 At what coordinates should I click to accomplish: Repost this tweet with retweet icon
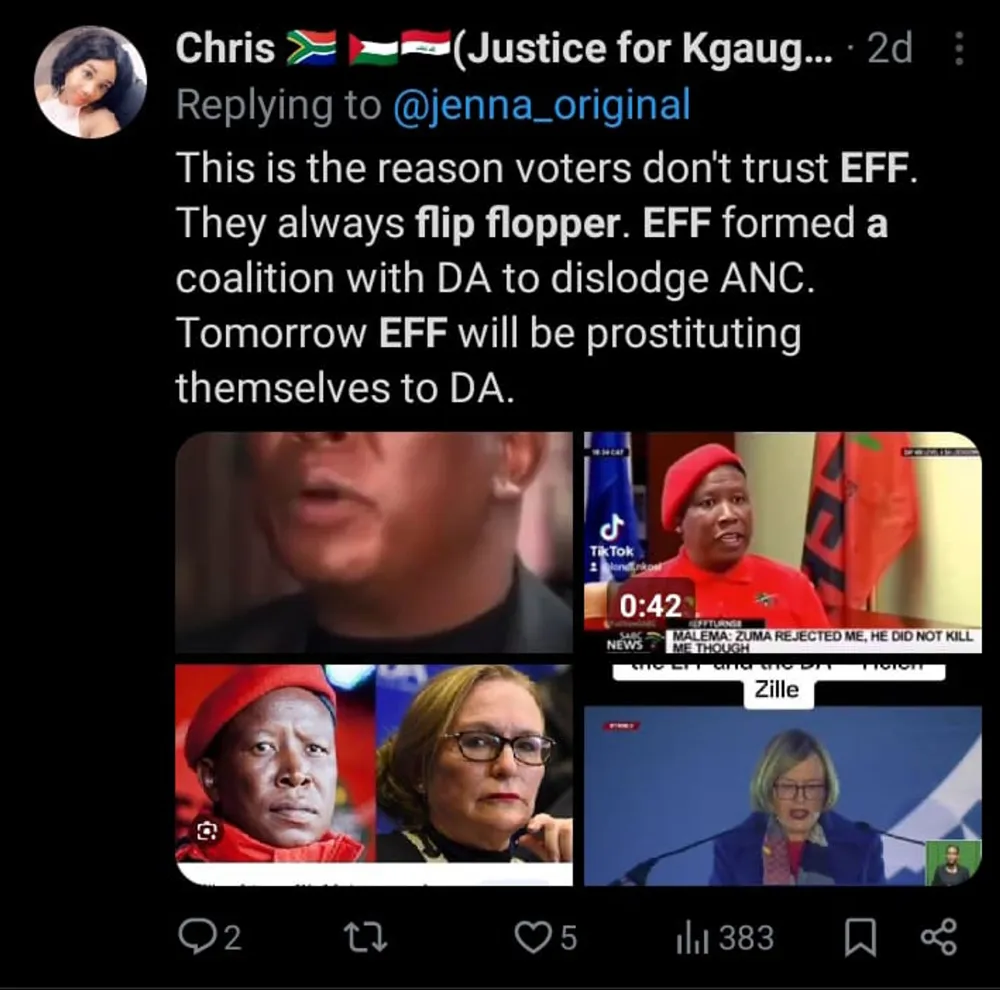[365, 938]
